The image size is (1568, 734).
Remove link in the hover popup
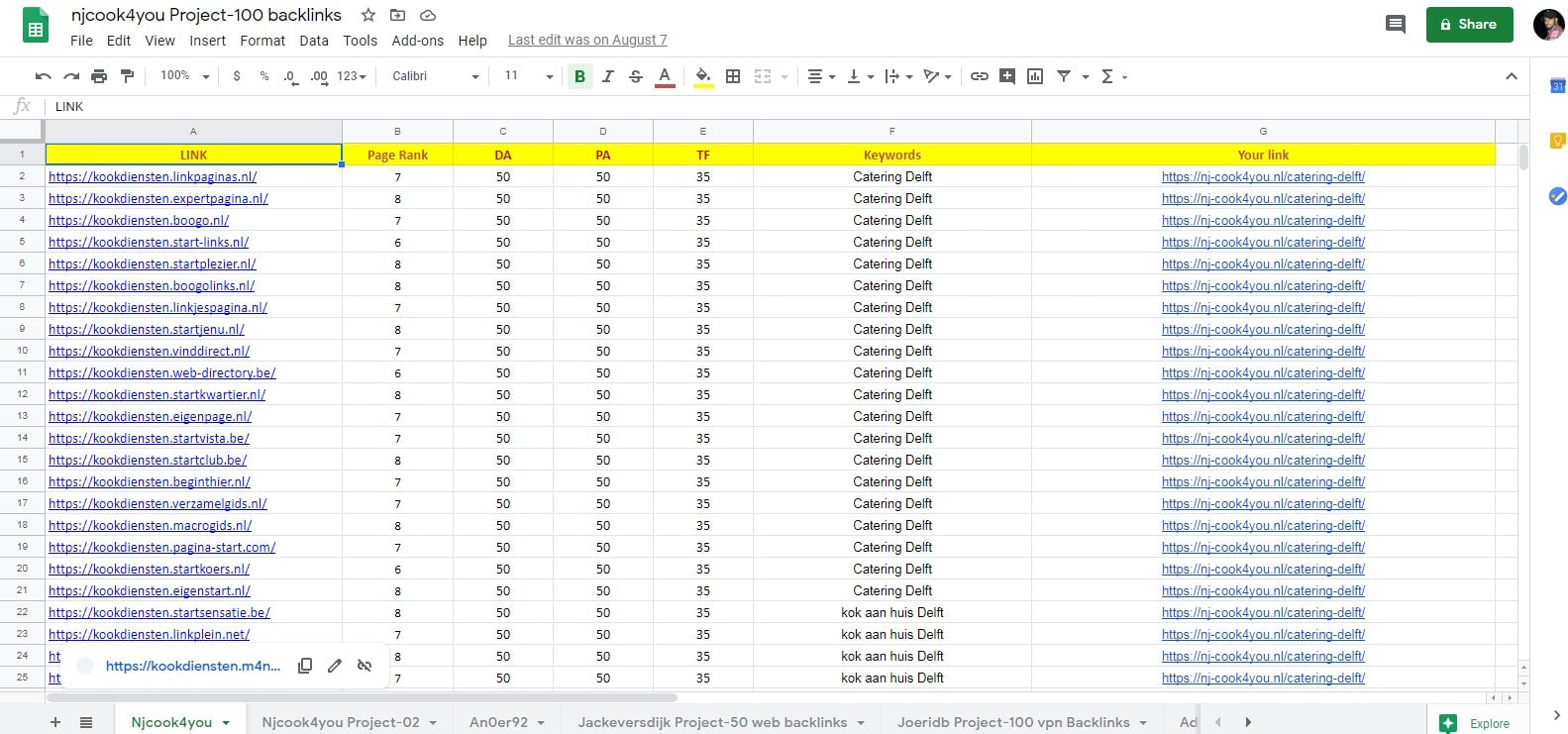(x=365, y=666)
